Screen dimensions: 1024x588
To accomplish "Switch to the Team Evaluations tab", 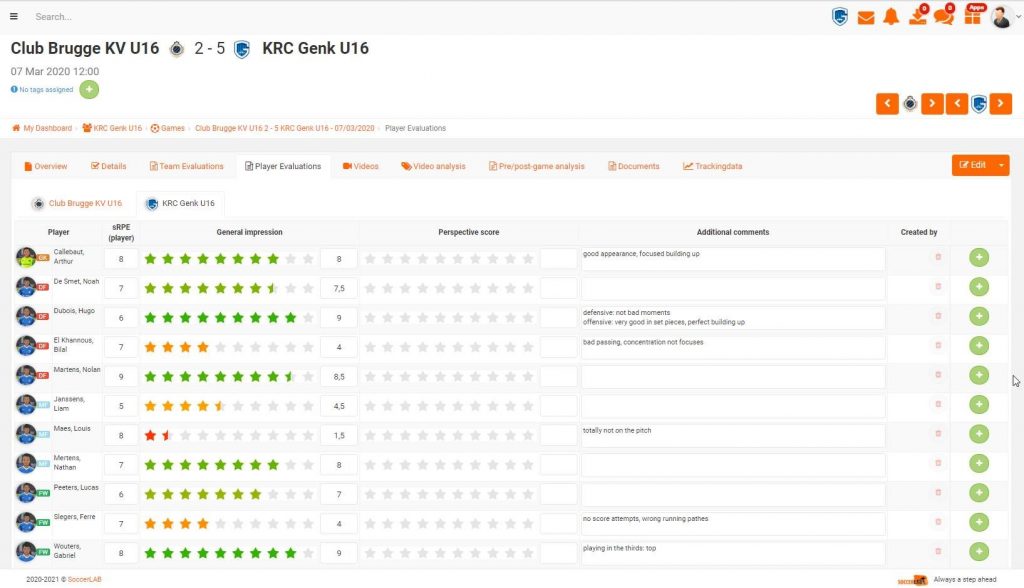I will click(x=186, y=166).
